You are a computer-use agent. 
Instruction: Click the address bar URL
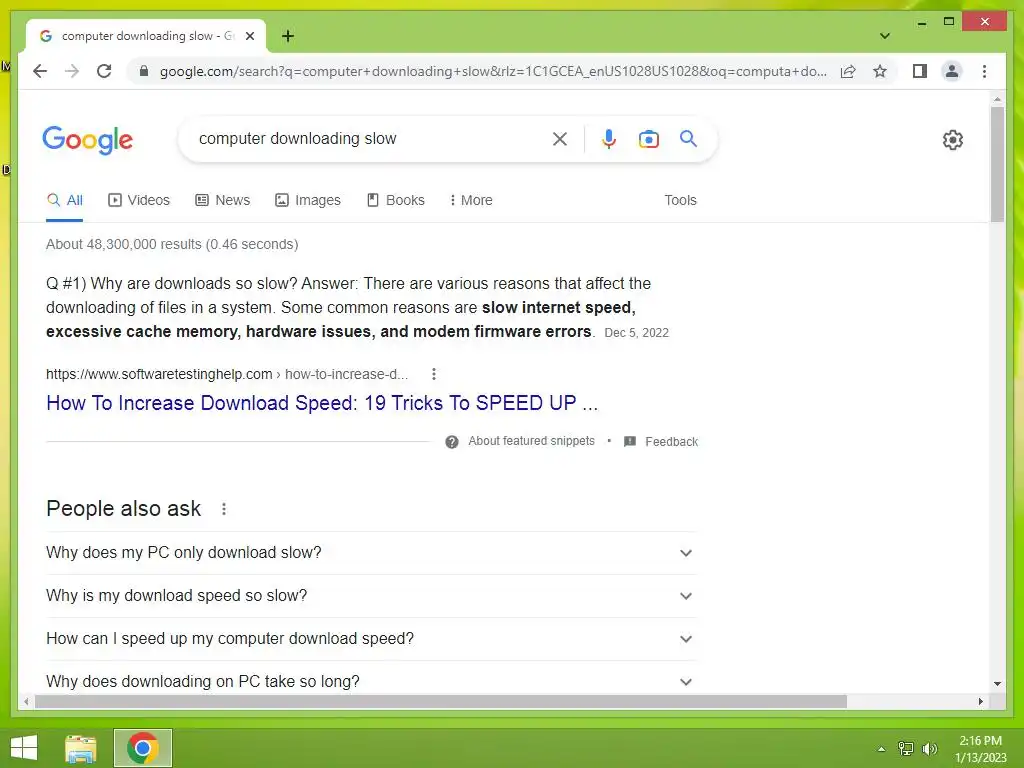tap(493, 71)
